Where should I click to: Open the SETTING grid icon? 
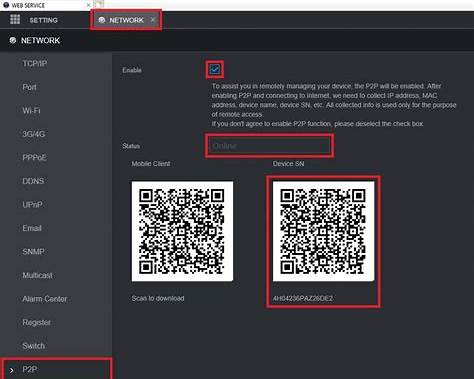coord(15,20)
